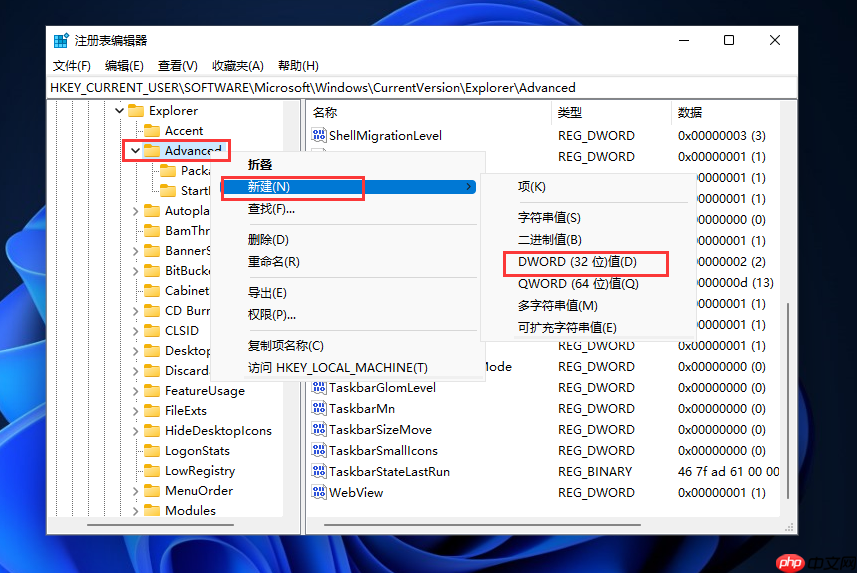Open the 帮助(H) menu
The height and width of the screenshot is (573, 857).
click(298, 66)
